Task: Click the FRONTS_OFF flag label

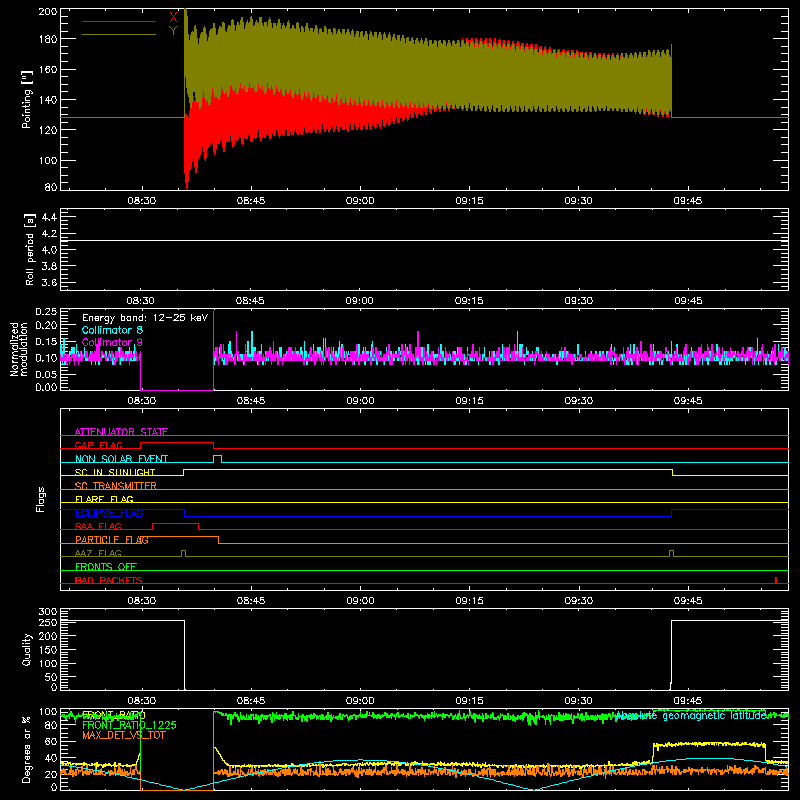Action: coord(106,567)
